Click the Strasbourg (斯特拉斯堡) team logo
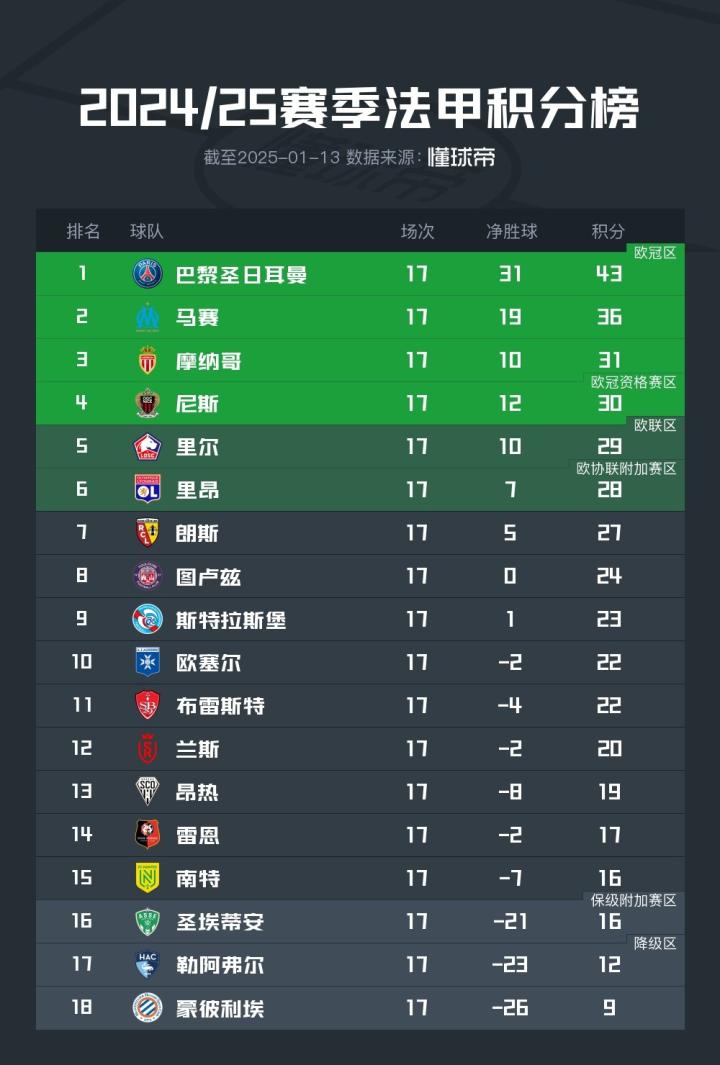 [x=148, y=619]
